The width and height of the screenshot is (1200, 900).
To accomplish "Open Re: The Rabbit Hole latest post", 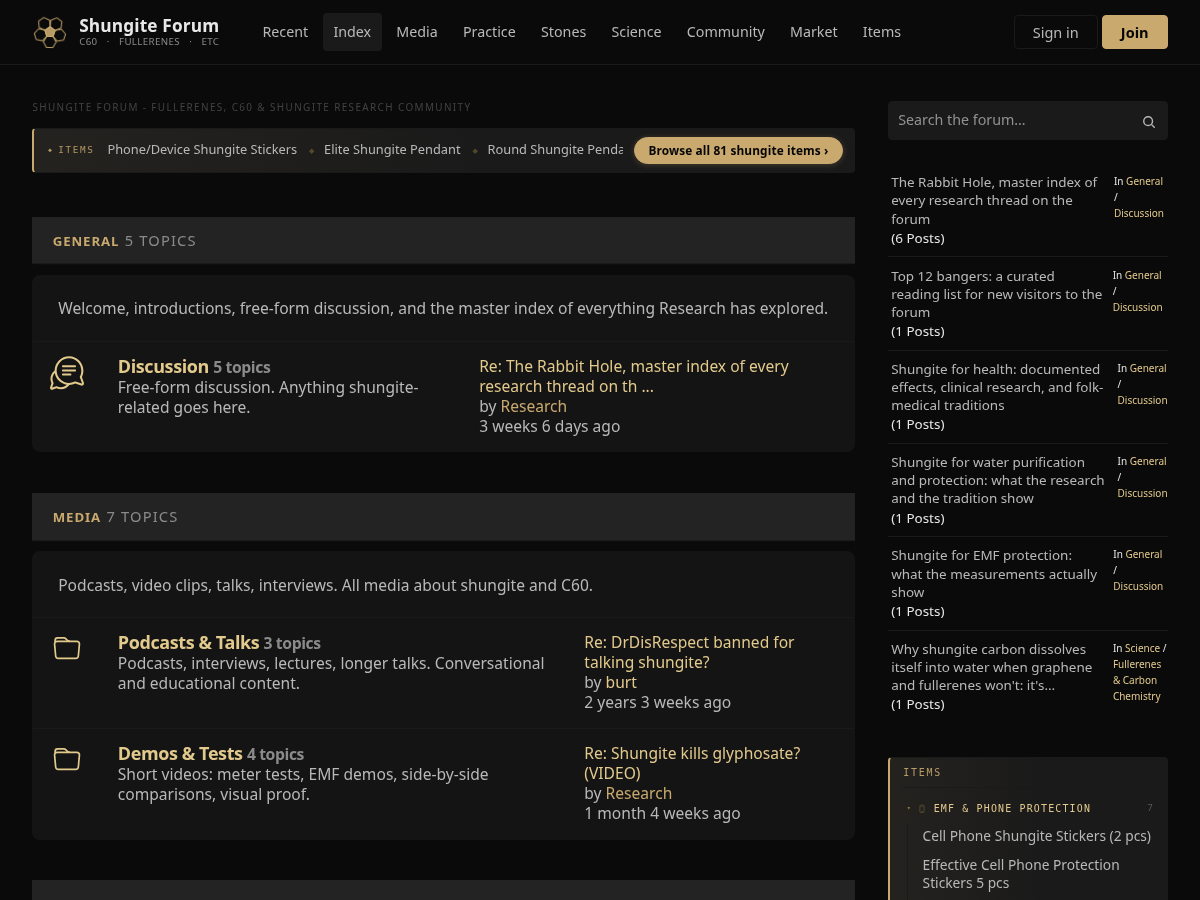I will click(634, 376).
